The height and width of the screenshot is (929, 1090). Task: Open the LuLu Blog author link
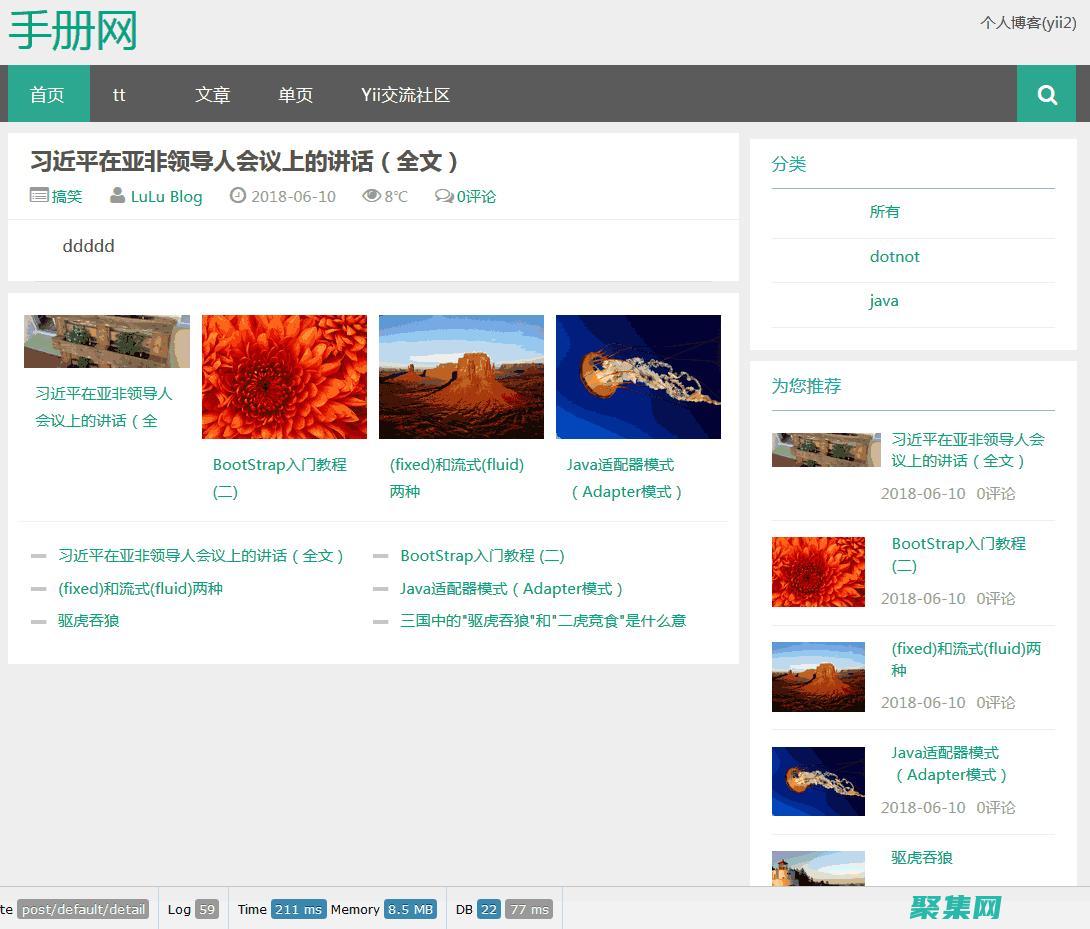(166, 196)
